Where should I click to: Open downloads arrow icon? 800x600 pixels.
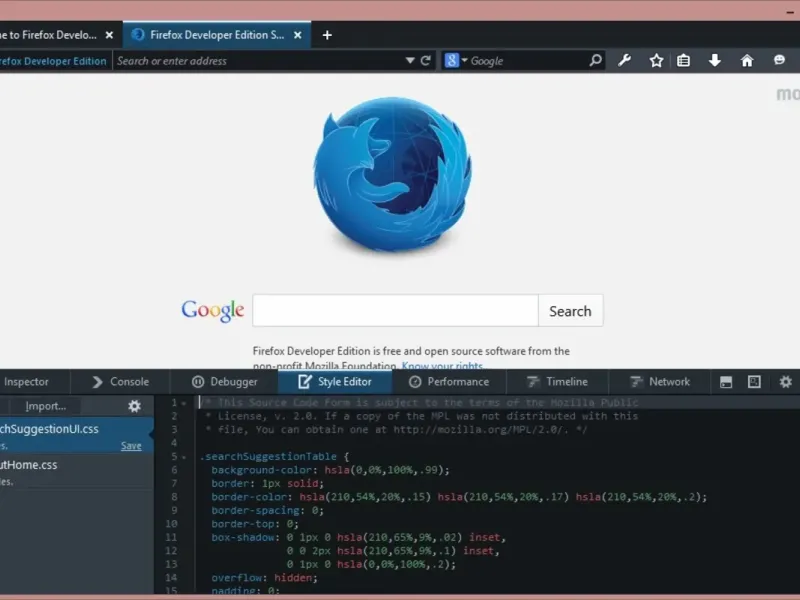point(715,61)
